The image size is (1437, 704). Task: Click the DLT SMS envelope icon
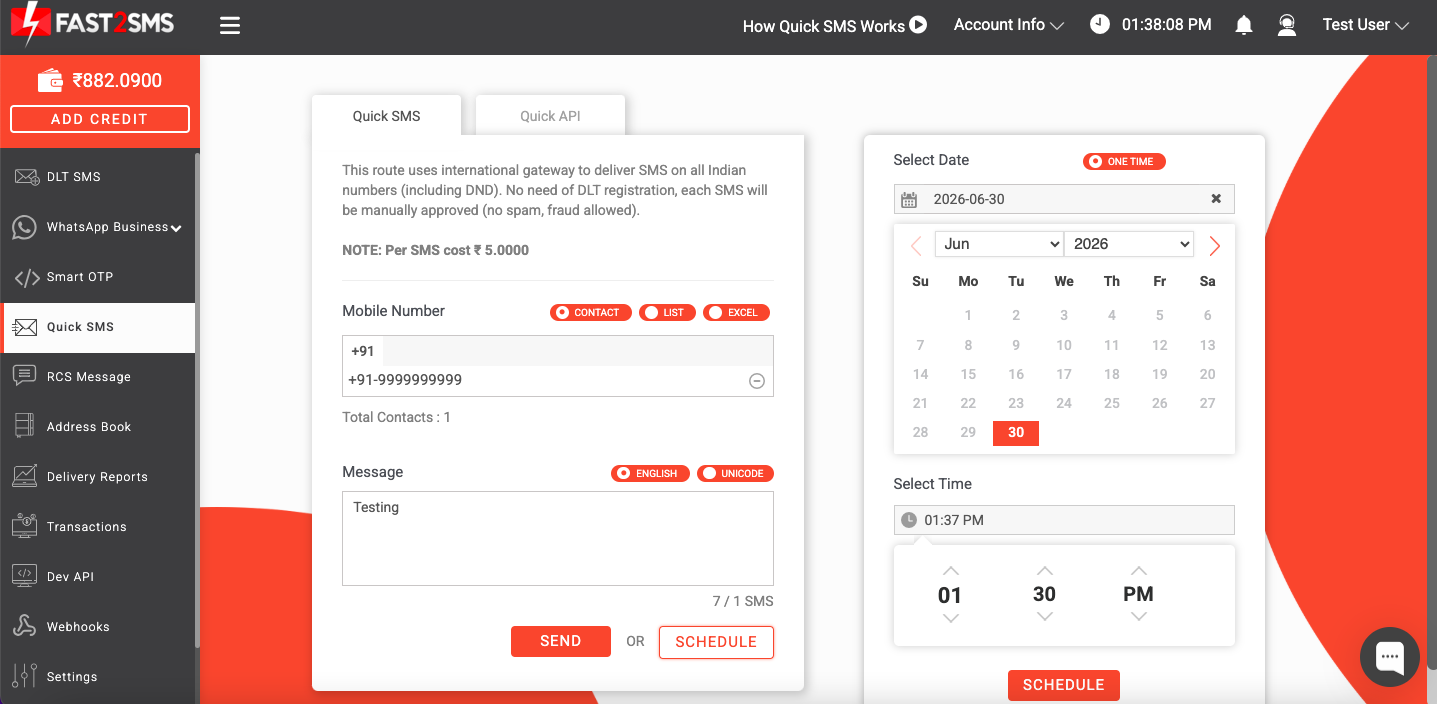26,177
